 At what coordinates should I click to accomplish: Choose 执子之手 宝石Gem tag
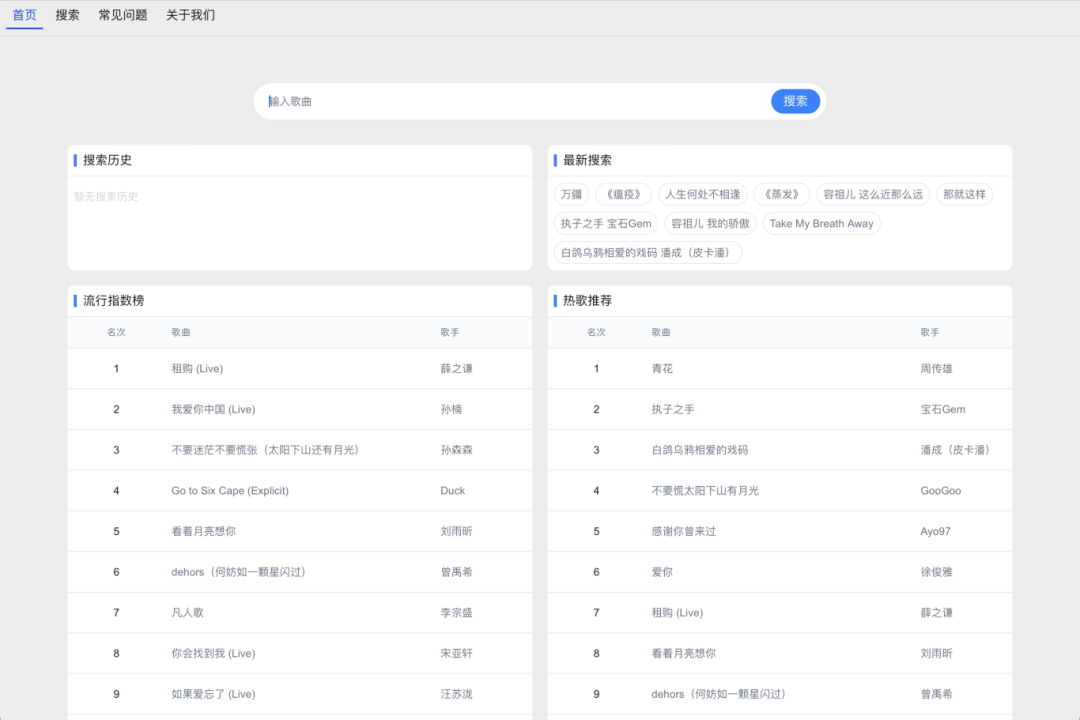(606, 223)
